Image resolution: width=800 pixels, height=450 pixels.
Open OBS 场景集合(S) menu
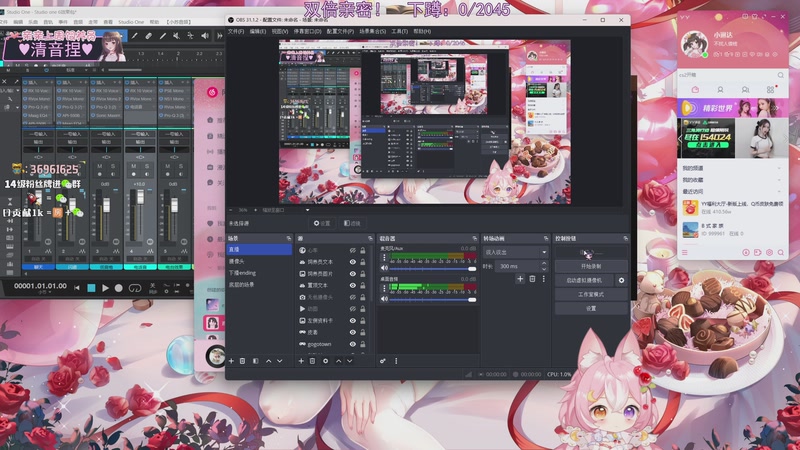click(x=372, y=32)
